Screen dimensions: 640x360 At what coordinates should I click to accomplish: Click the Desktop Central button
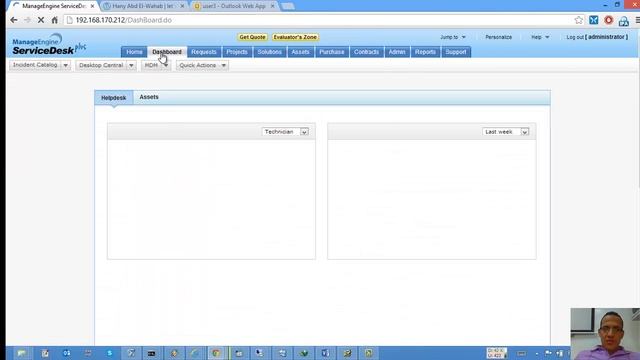point(101,65)
